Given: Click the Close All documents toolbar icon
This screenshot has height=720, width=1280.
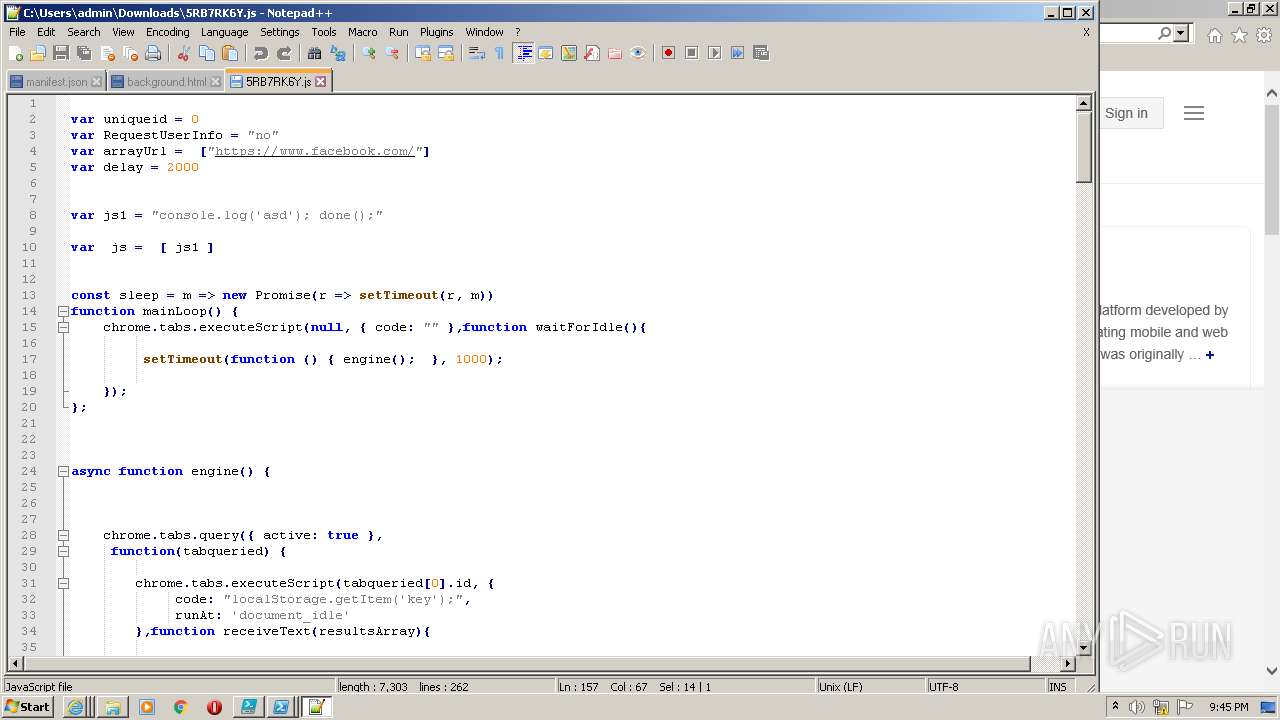Looking at the screenshot, I should (130, 53).
